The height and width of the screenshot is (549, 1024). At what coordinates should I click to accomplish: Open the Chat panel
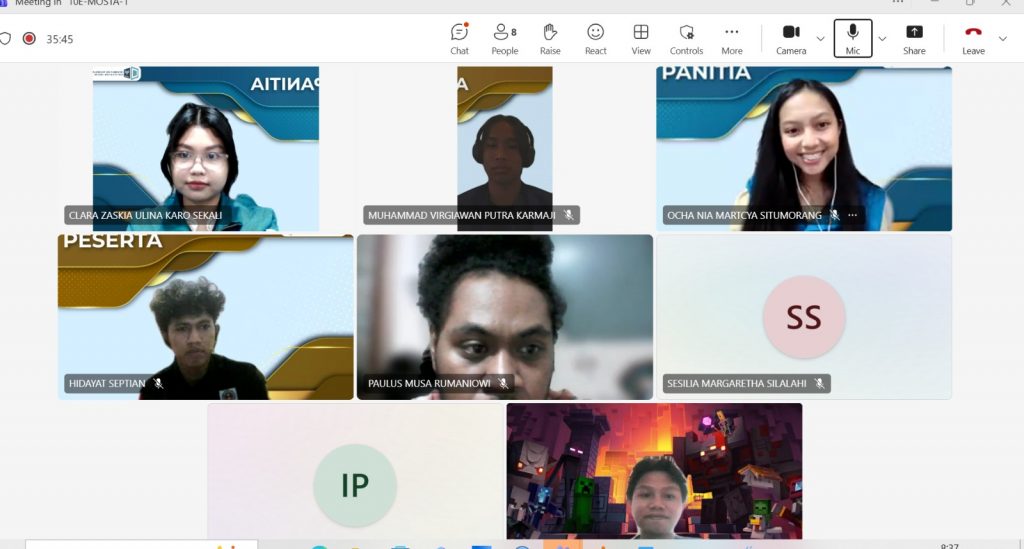[x=459, y=38]
